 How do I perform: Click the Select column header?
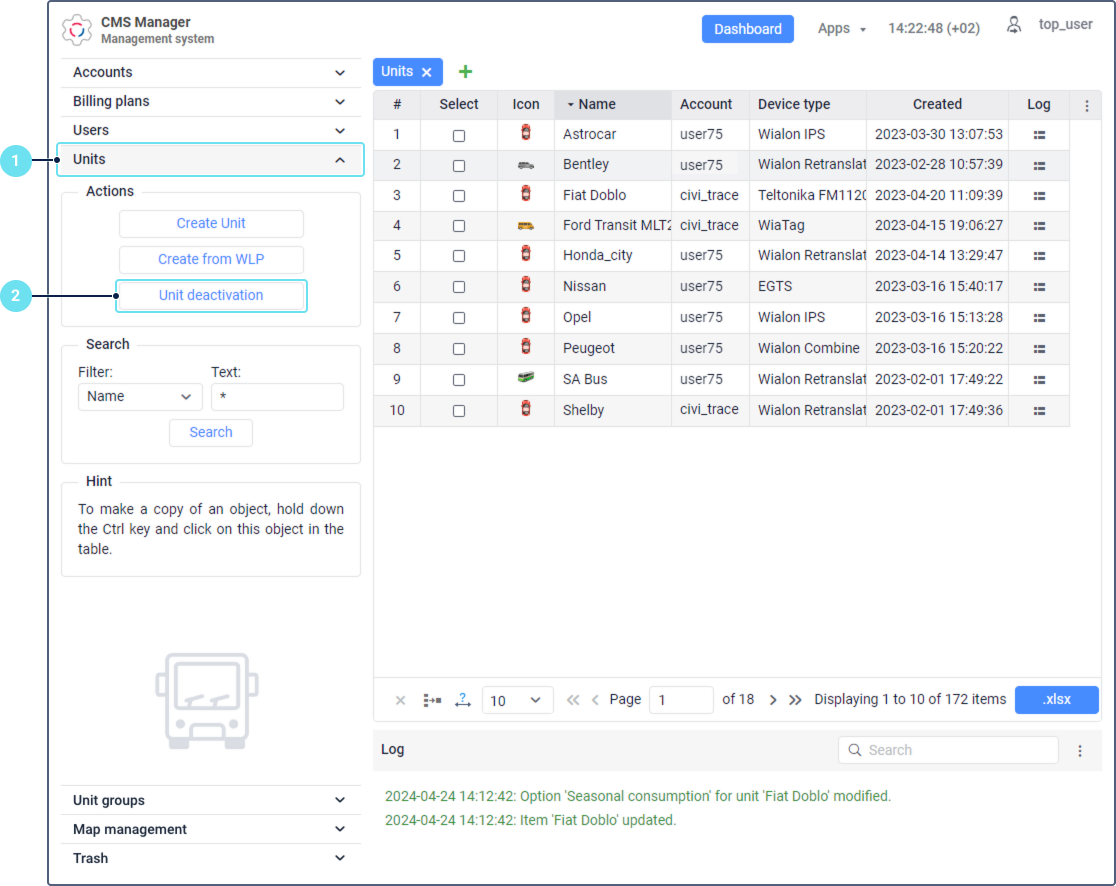tap(458, 105)
